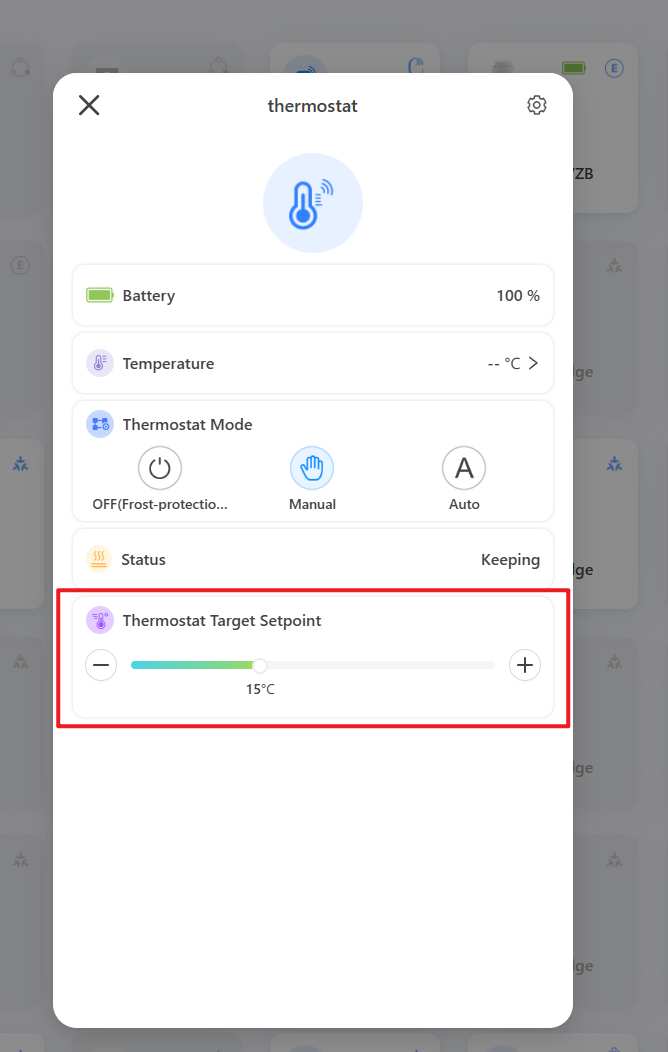Click the Thermostat Mode icon
Image resolution: width=668 pixels, height=1052 pixels.
coord(100,425)
